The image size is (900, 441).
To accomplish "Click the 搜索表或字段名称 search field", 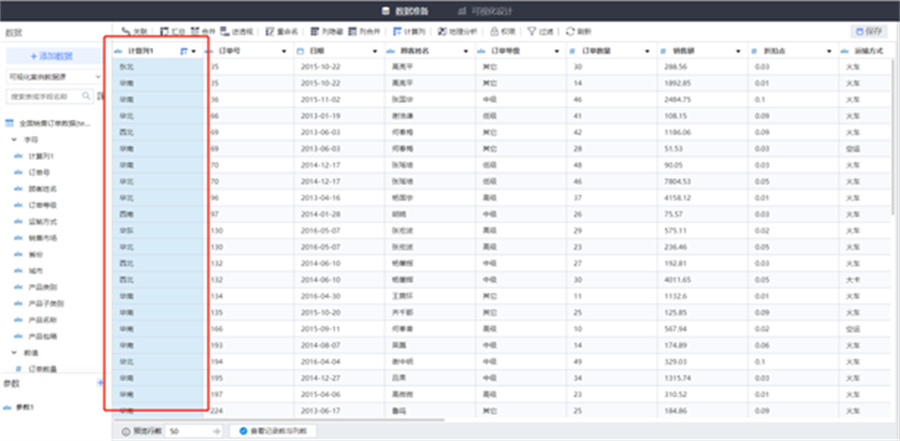I will click(46, 97).
